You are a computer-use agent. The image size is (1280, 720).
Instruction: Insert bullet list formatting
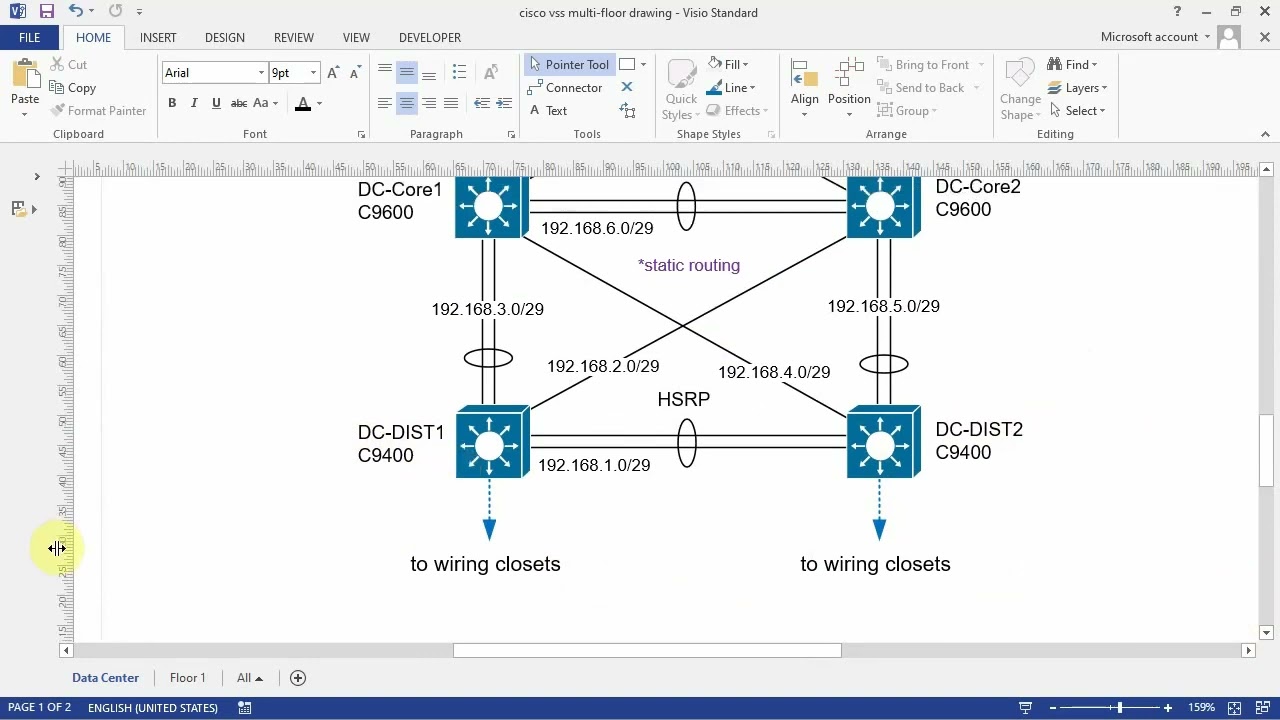459,72
